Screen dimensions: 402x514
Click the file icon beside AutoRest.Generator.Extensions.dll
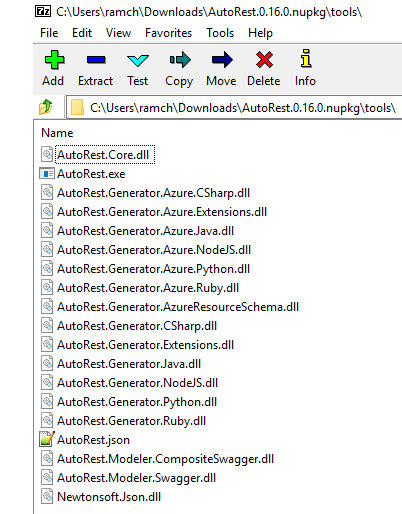47,344
